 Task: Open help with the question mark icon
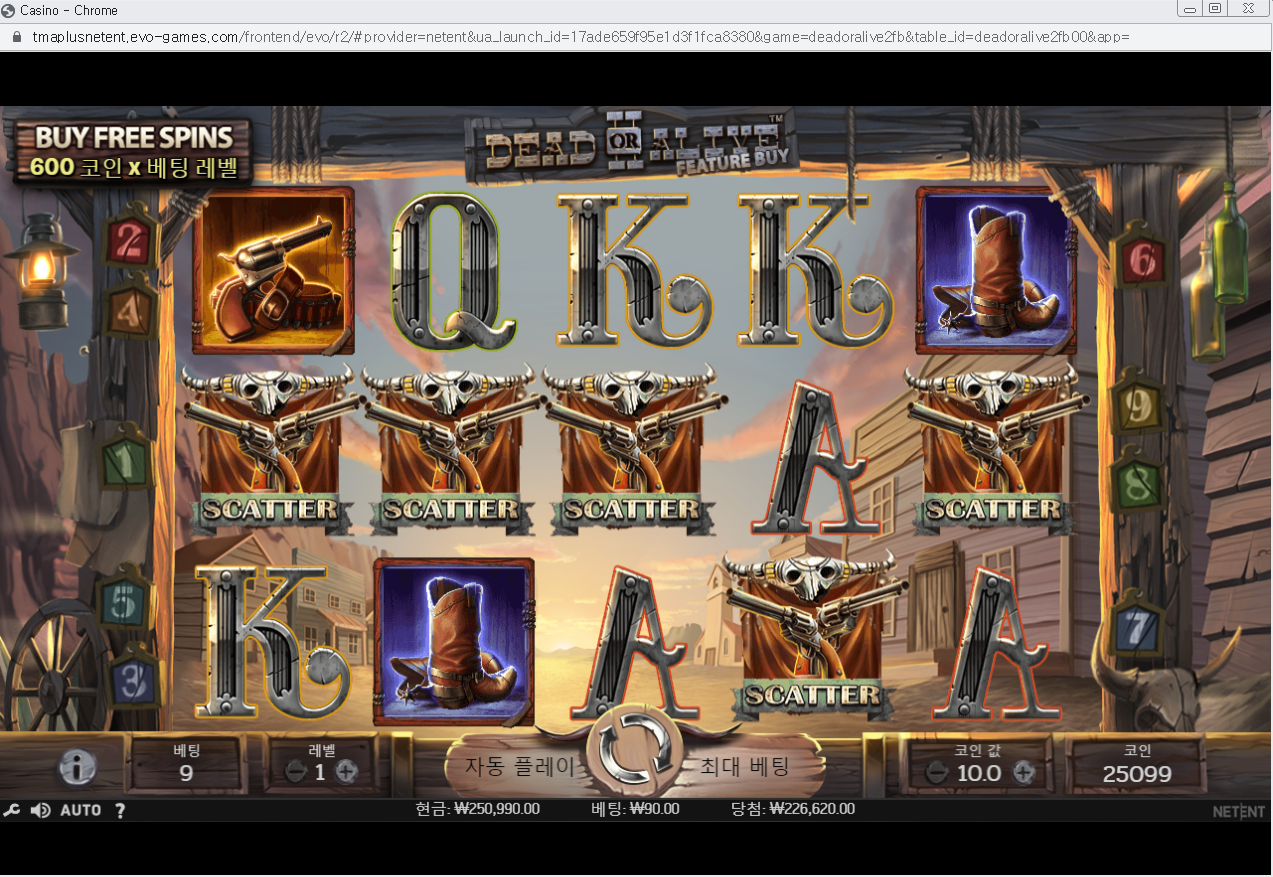pyautogui.click(x=120, y=810)
